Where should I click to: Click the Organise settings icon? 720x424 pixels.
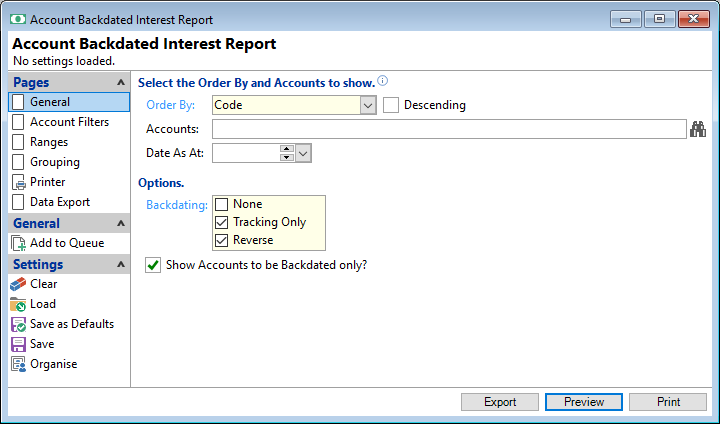click(x=19, y=364)
